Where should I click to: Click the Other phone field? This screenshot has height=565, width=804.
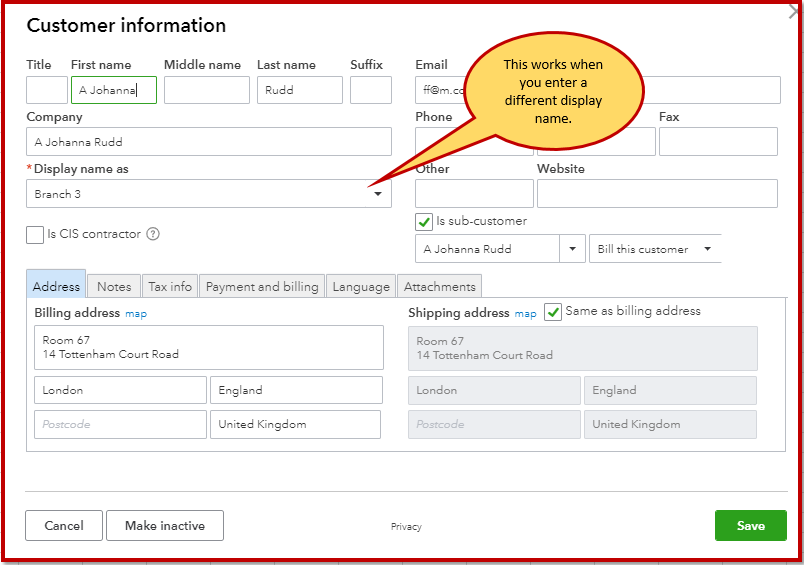click(x=474, y=194)
